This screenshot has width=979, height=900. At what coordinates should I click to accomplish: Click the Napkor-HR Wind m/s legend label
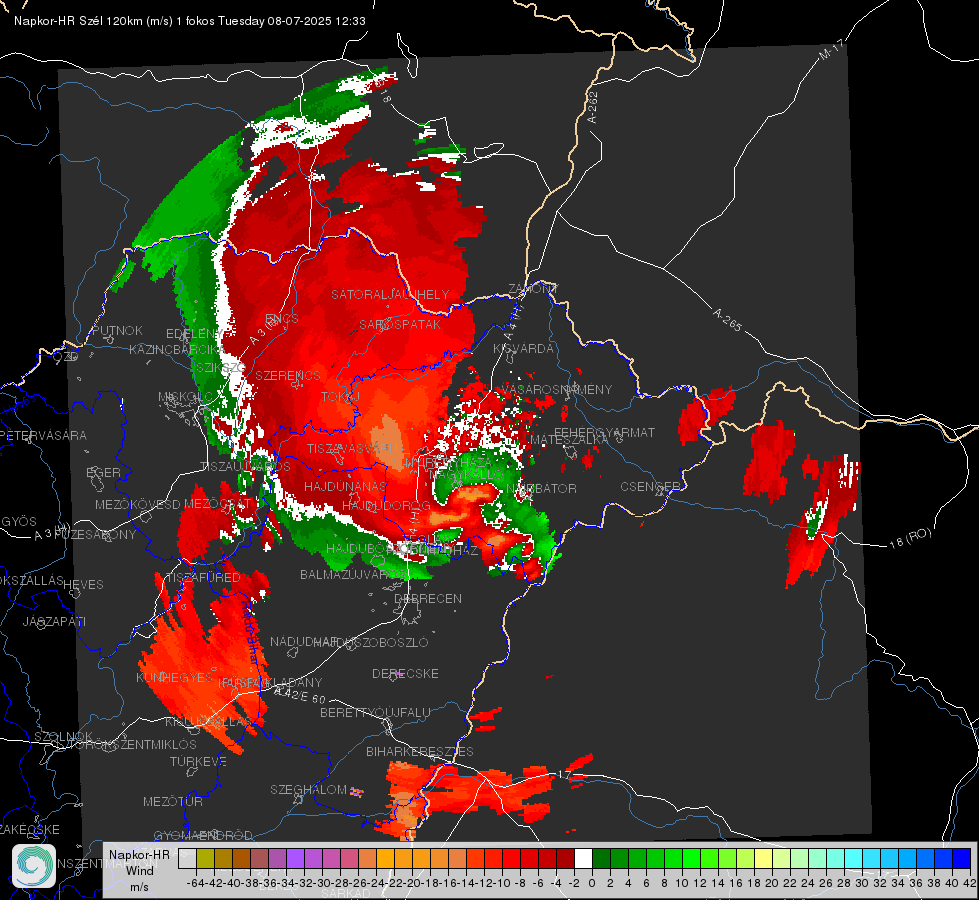[x=139, y=870]
